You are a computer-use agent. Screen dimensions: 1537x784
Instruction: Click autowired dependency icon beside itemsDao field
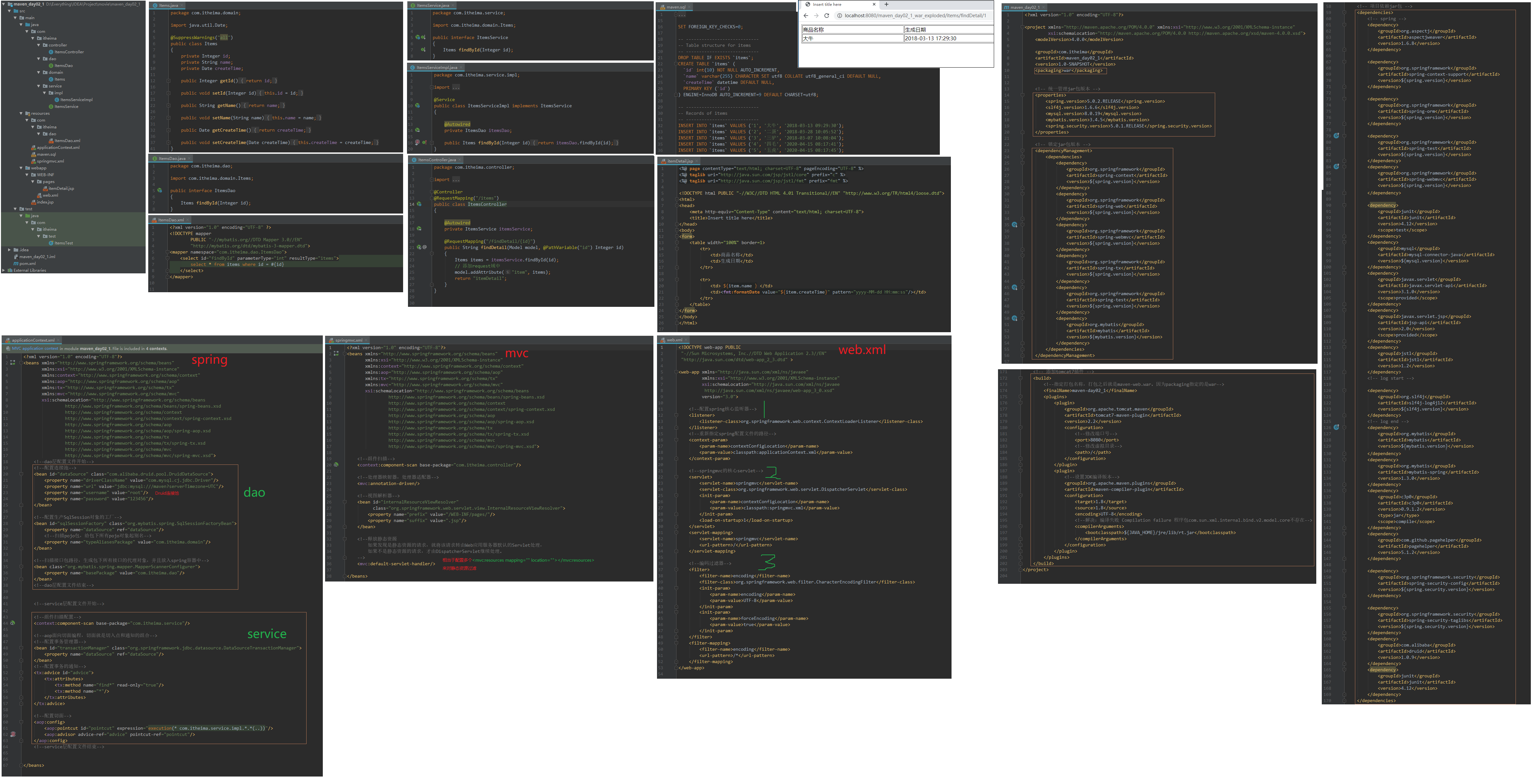[x=417, y=130]
